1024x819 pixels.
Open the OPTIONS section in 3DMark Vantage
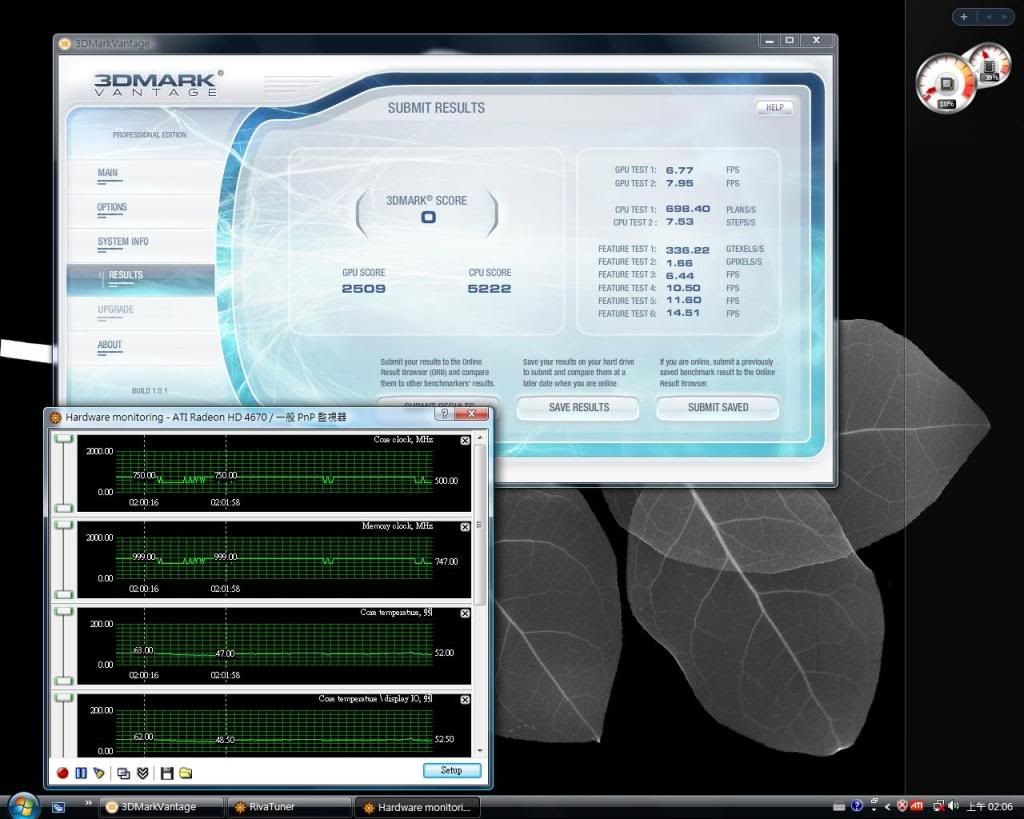pyautogui.click(x=112, y=208)
